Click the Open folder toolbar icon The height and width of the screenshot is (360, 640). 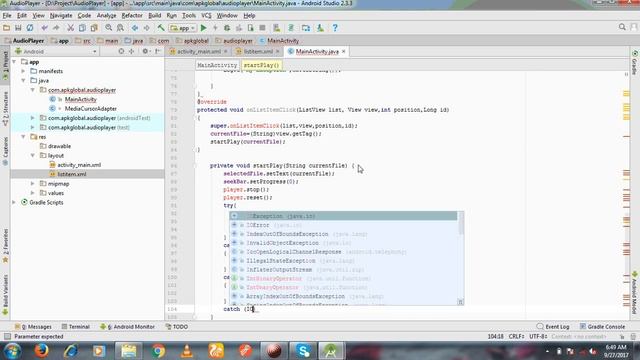coord(7,28)
